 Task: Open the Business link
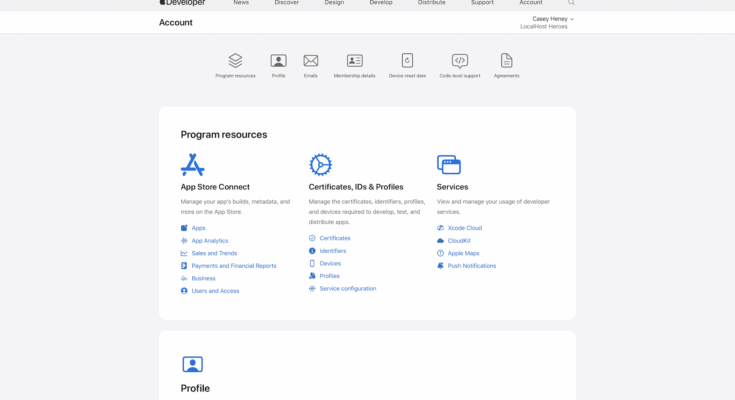(203, 279)
